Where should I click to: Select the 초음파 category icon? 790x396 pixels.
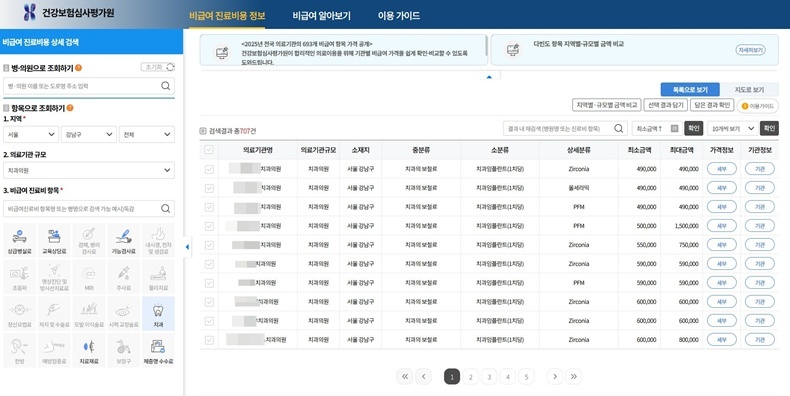tap(20, 277)
